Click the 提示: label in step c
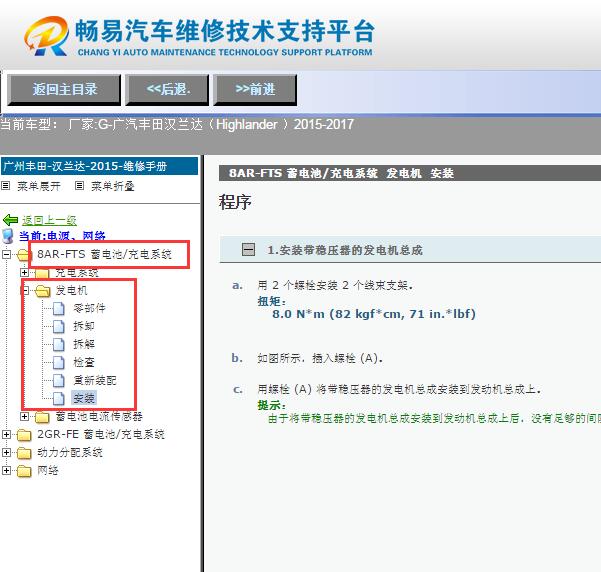The width and height of the screenshot is (601, 572). tap(272, 405)
